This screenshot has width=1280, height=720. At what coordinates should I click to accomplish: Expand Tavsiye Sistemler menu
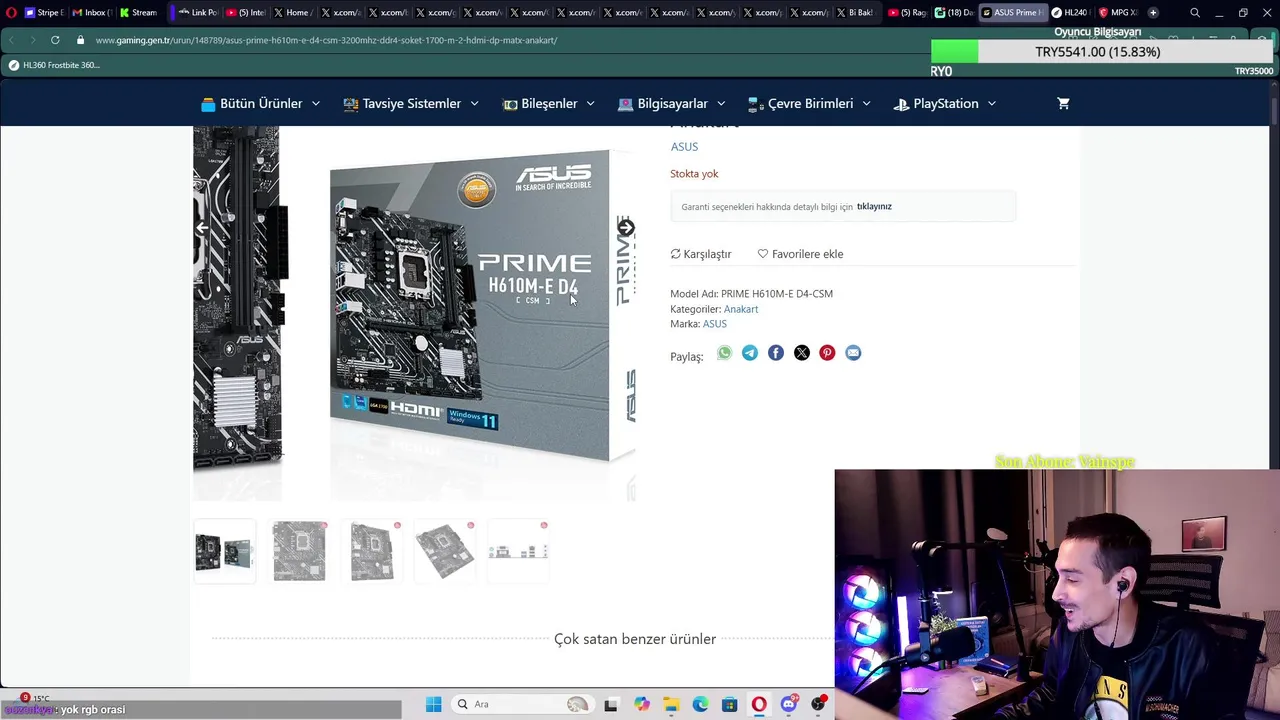(x=411, y=103)
